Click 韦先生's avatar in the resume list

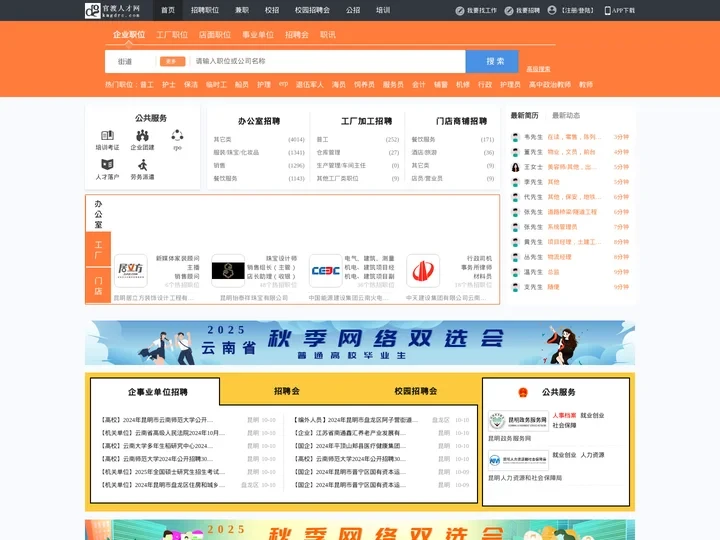[515, 137]
